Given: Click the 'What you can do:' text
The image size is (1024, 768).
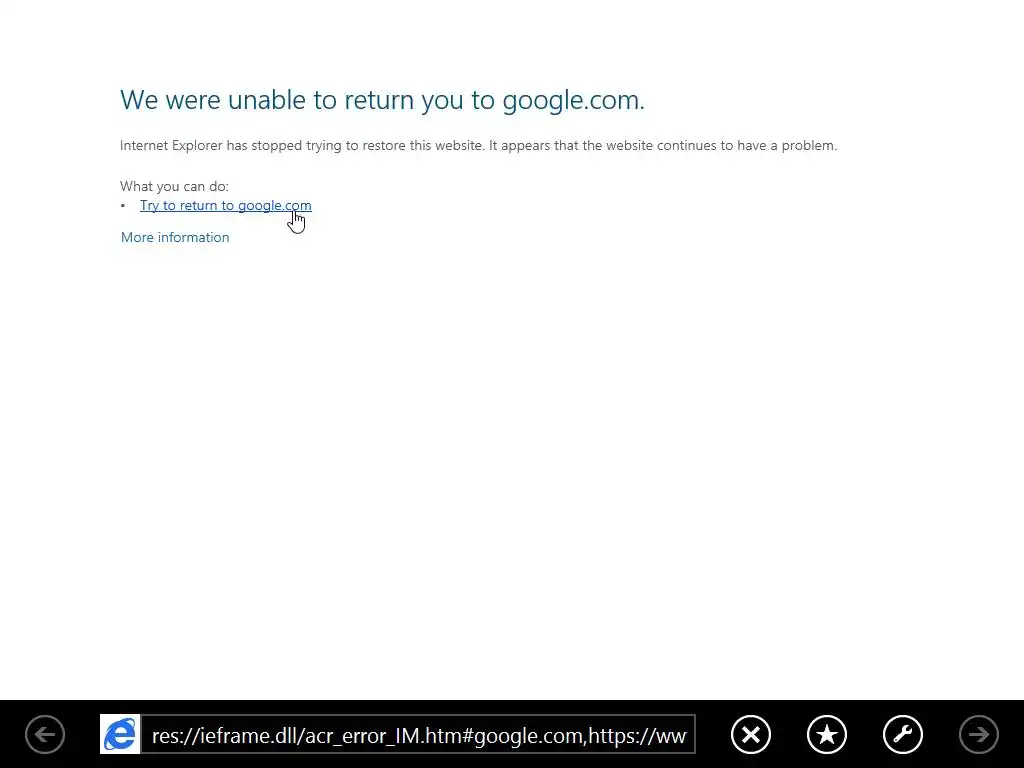Looking at the screenshot, I should pyautogui.click(x=174, y=186).
